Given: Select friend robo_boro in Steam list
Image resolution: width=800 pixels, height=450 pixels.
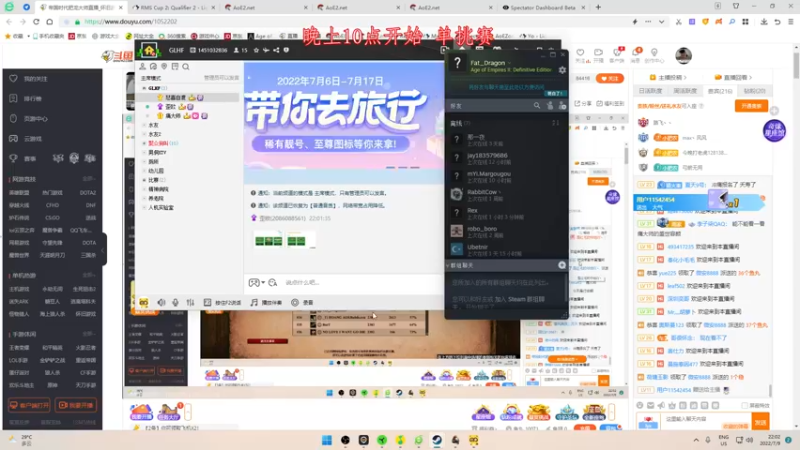Looking at the screenshot, I should click(x=508, y=231).
